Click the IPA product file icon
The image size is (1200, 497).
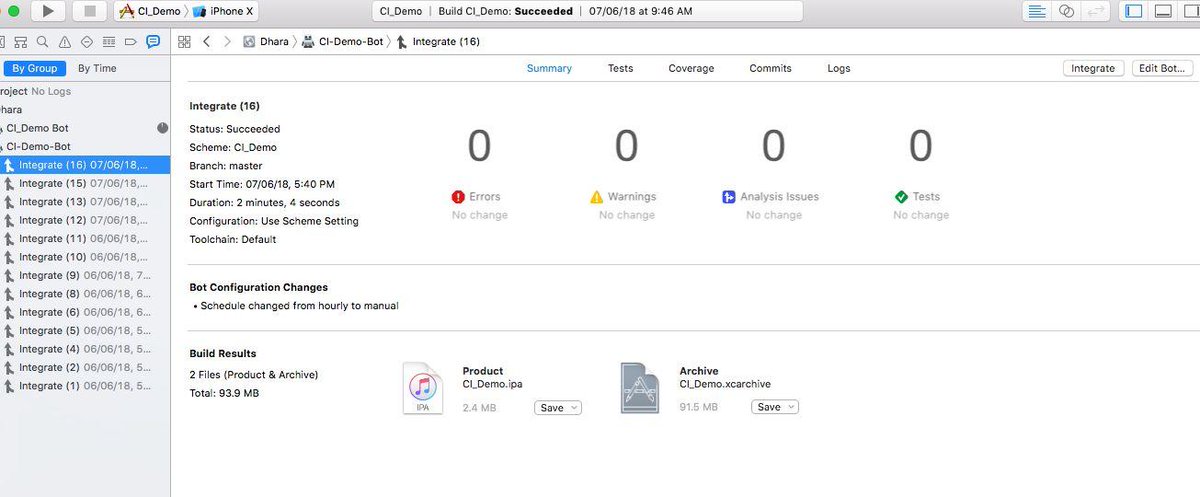pyautogui.click(x=422, y=389)
